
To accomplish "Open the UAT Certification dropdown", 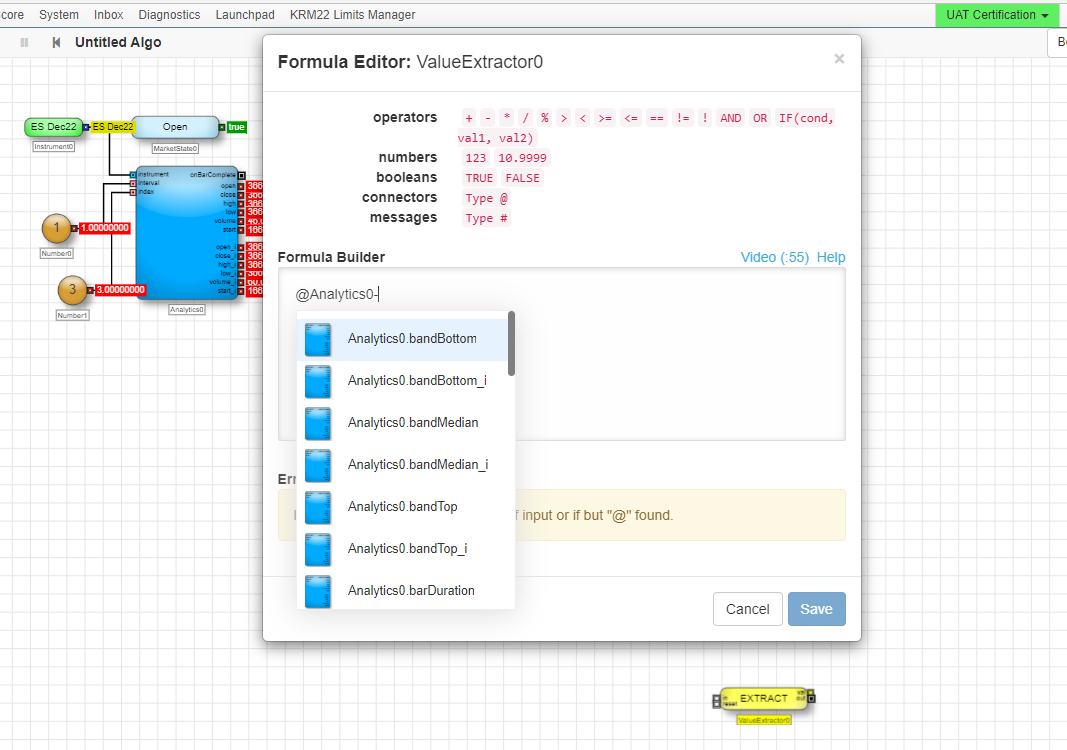I will [x=996, y=15].
